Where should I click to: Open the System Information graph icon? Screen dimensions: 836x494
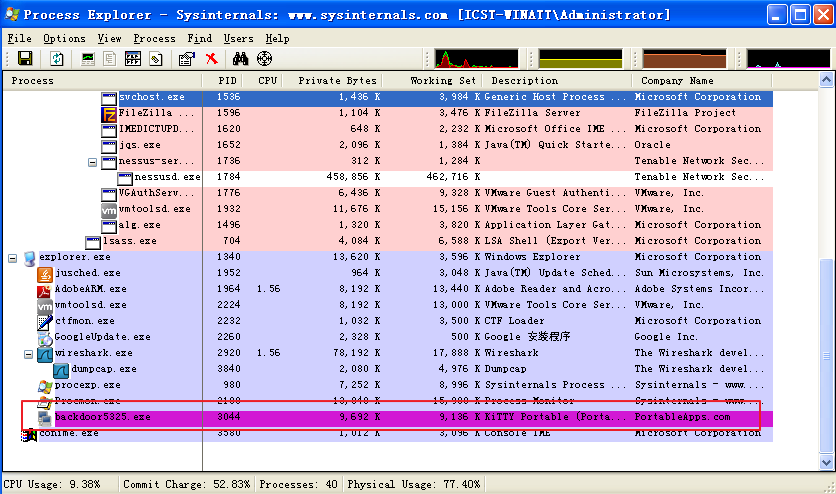[x=87, y=59]
